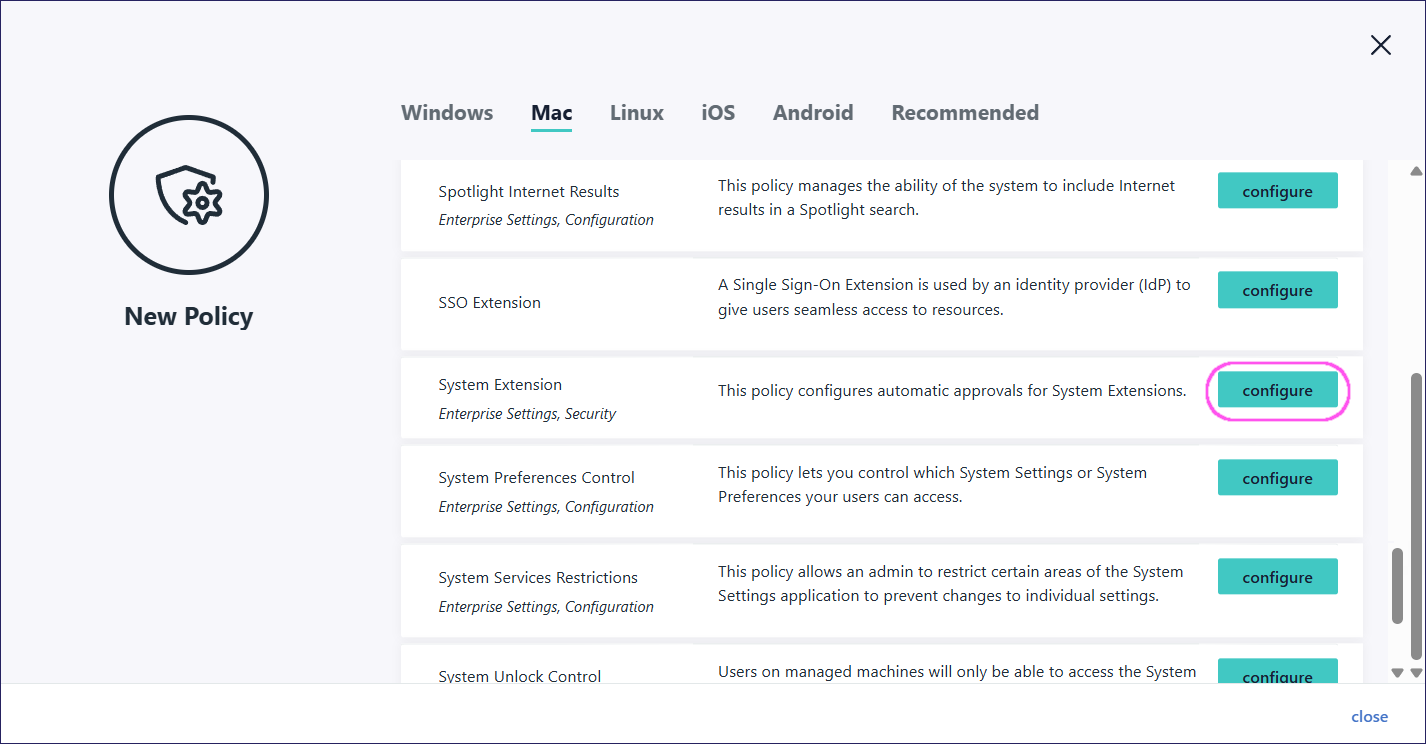Click the scrollbar down arrow
The height and width of the screenshot is (744, 1426).
tap(1415, 673)
